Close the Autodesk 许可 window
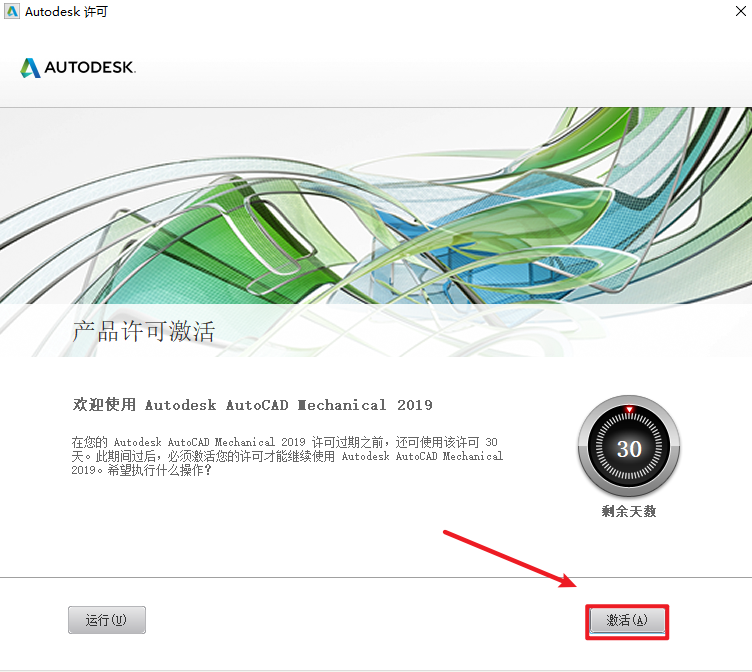The image size is (752, 672). [740, 11]
